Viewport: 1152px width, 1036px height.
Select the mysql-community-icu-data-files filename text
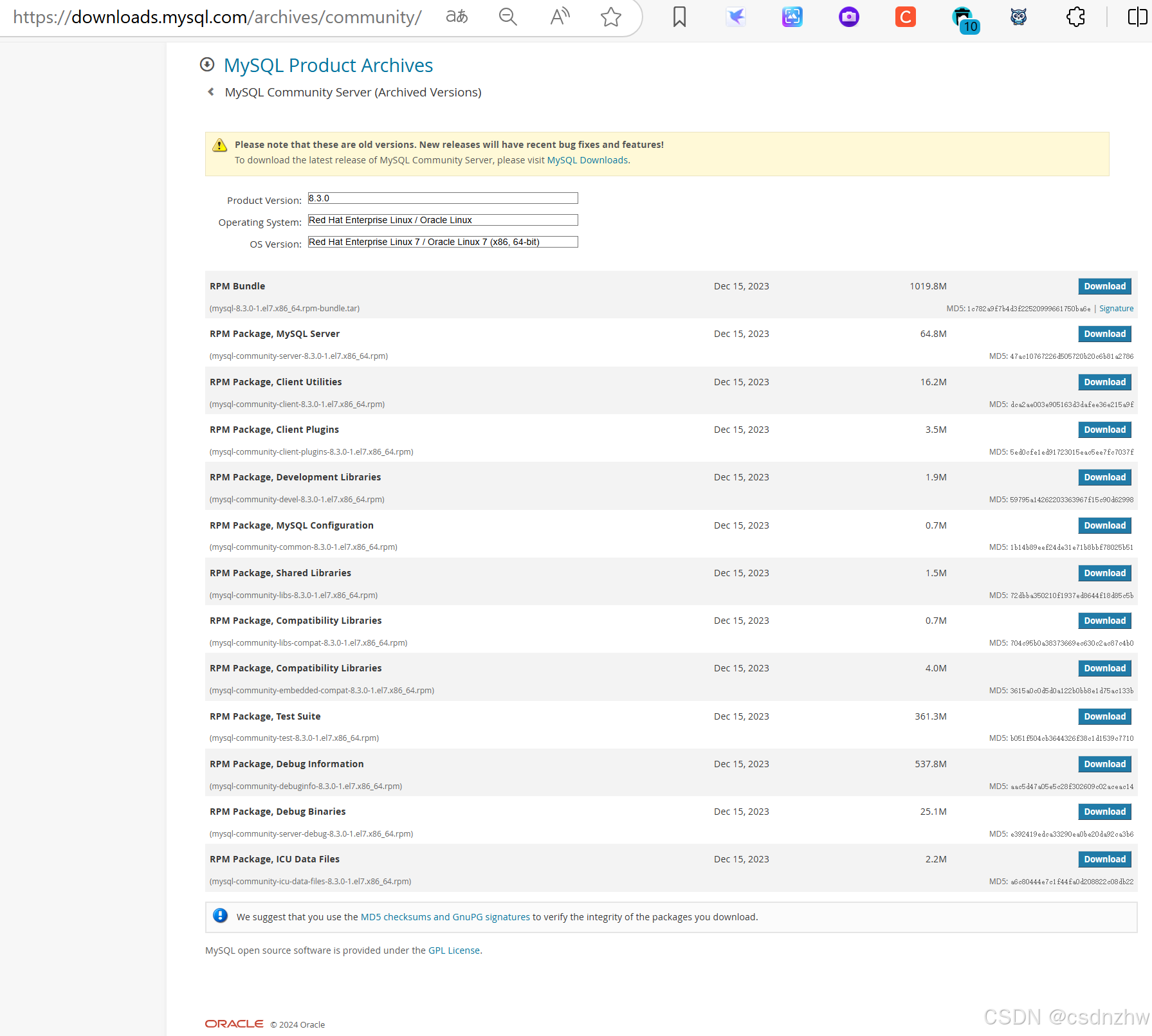coord(310,882)
